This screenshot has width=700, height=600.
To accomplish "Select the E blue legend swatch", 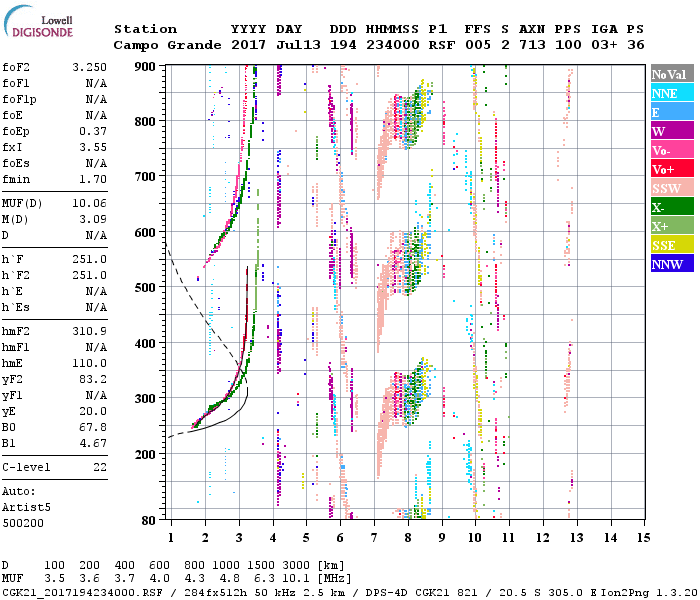I will click(672, 112).
